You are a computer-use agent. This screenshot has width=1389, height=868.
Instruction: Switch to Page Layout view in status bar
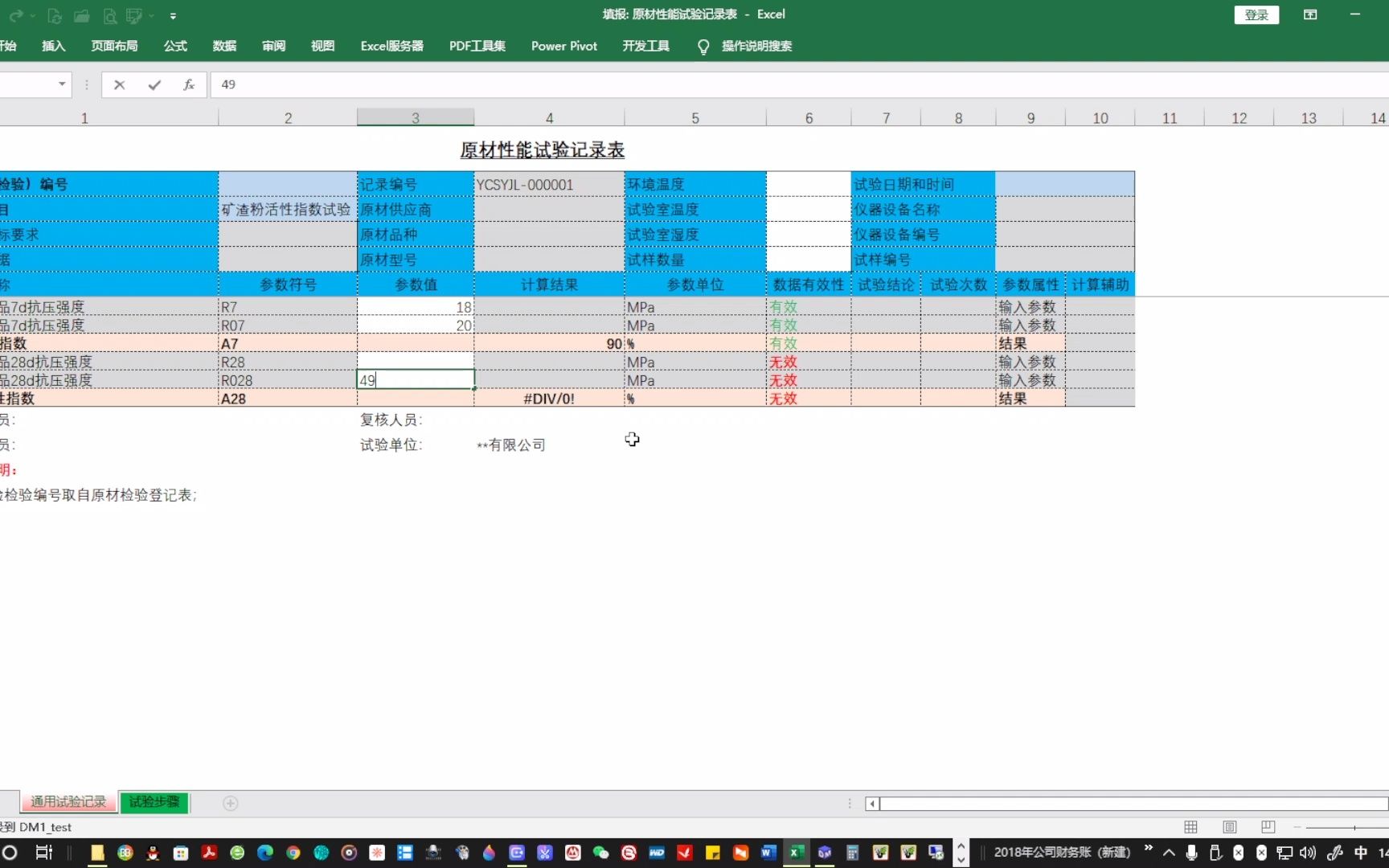point(1230,827)
